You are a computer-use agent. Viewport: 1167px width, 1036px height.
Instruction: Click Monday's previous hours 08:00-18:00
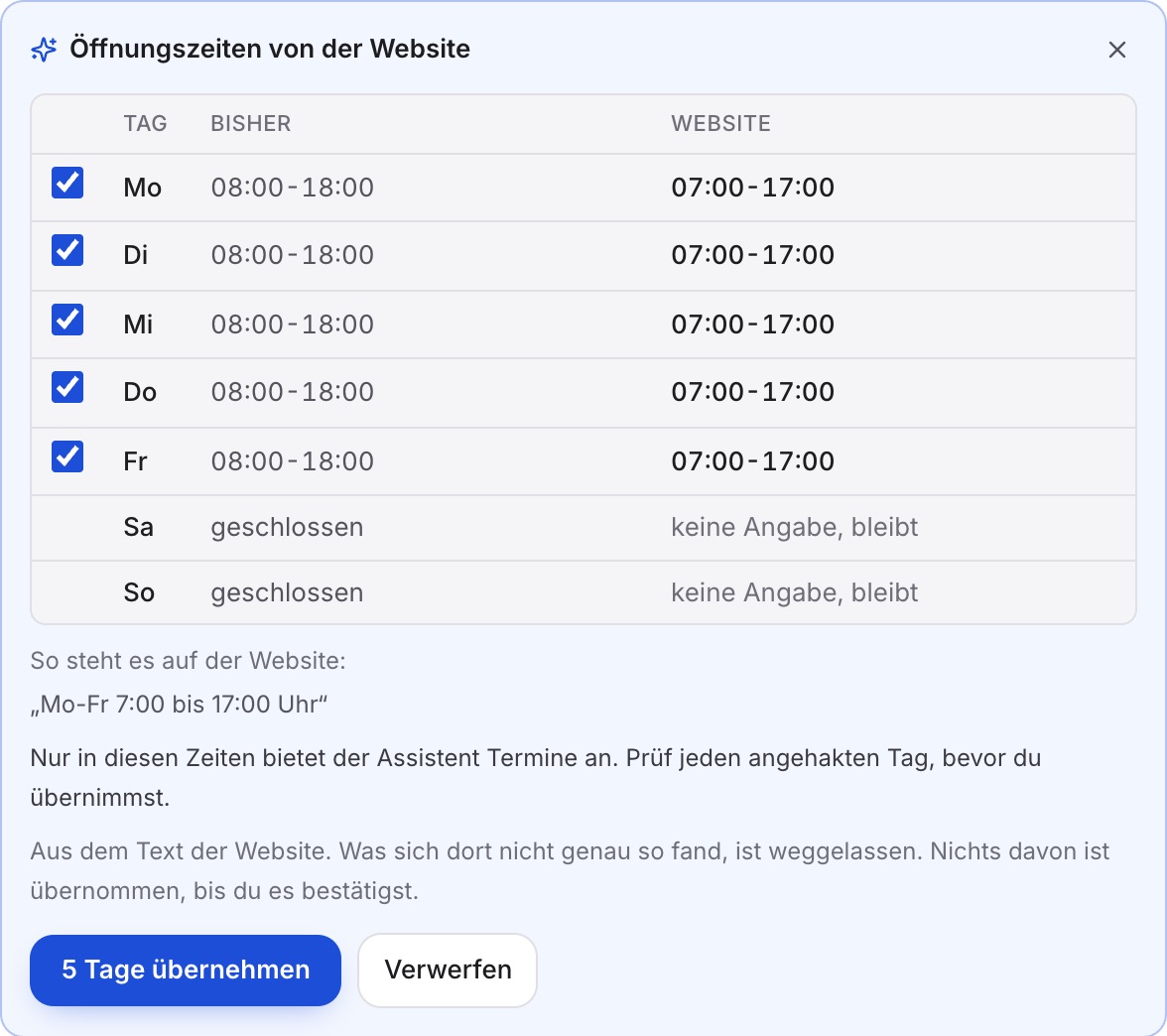pos(293,188)
